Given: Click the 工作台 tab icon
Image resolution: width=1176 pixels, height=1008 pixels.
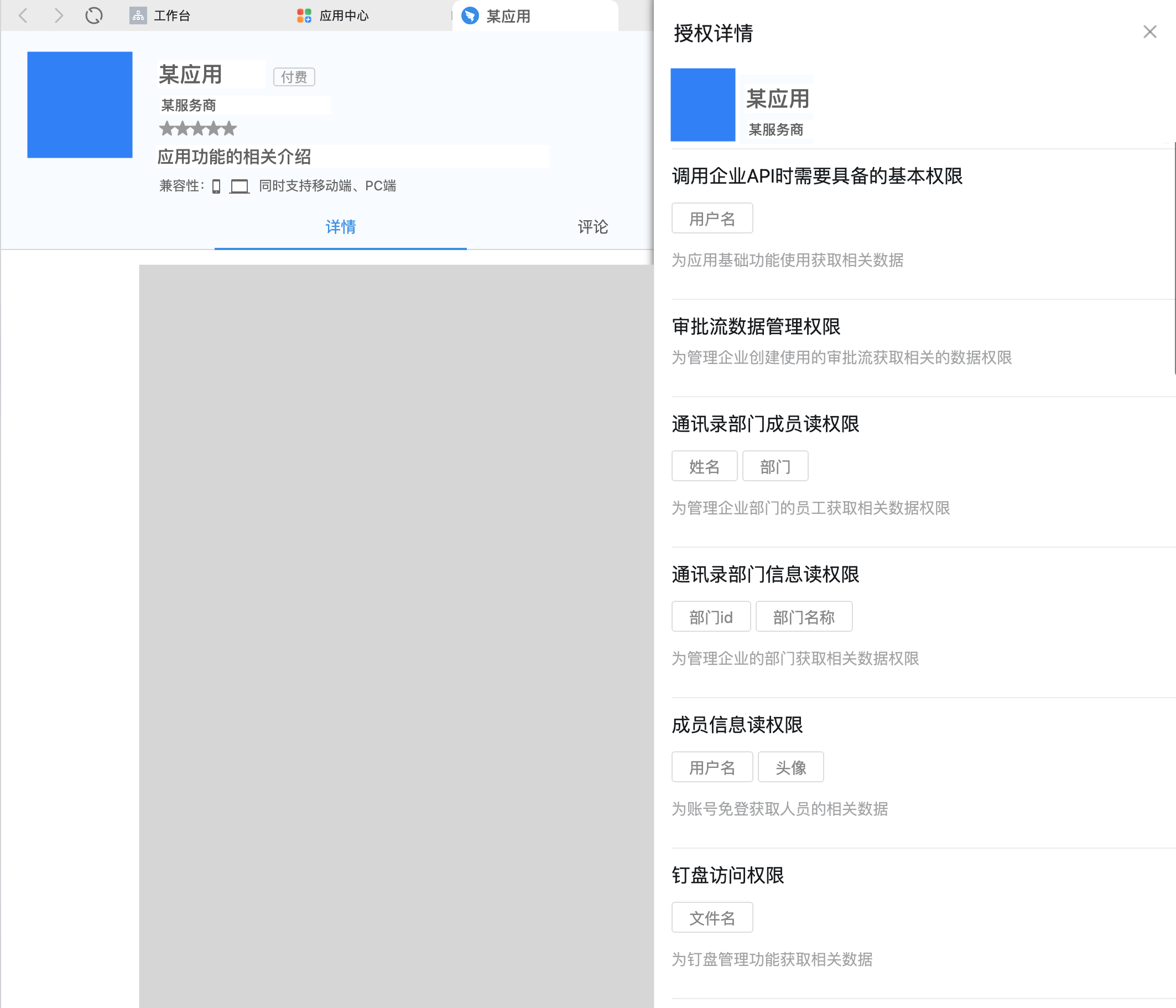Looking at the screenshot, I should [138, 15].
